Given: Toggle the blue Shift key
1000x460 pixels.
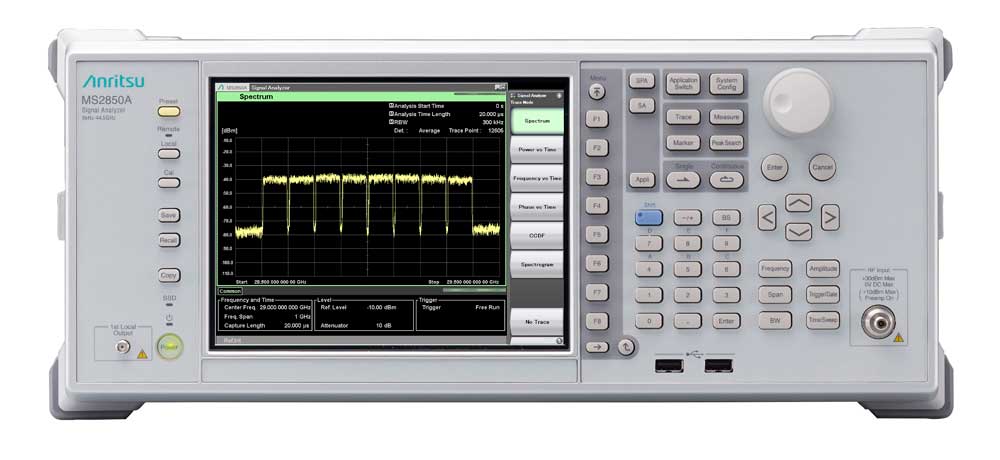Looking at the screenshot, I should 649,218.
